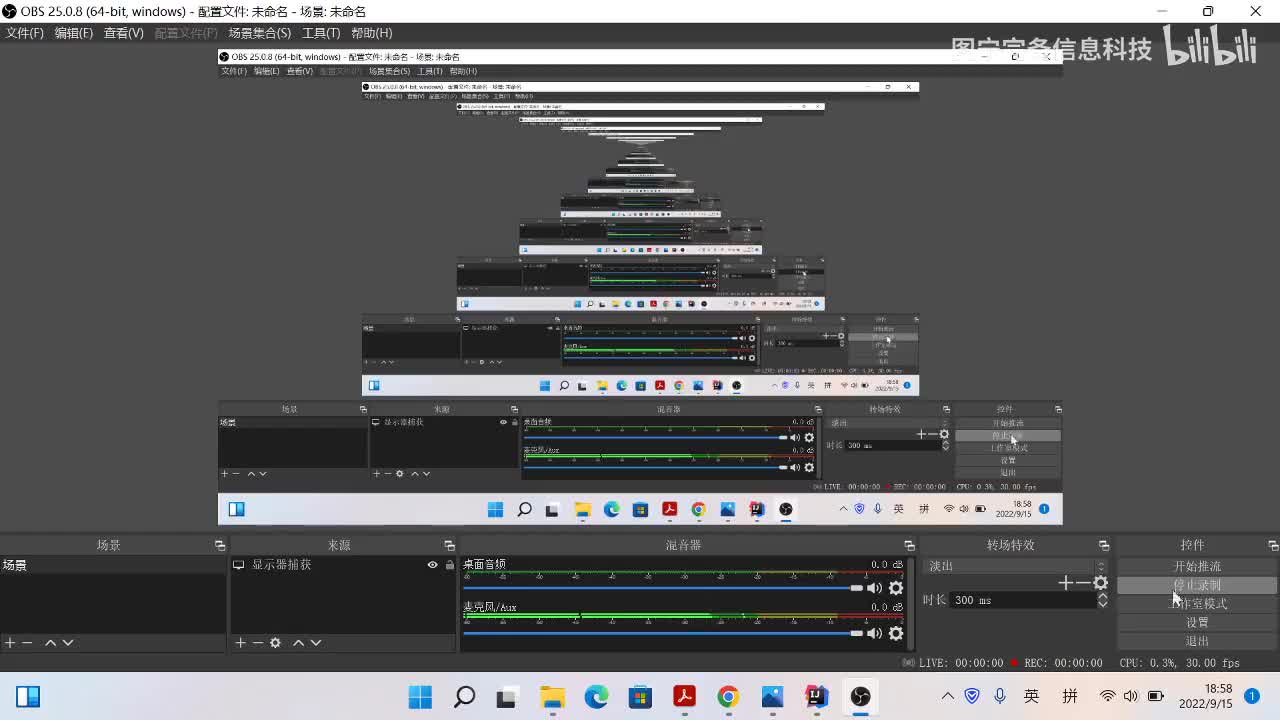Click the 时长 duration input field
1280x720 pixels.
point(1022,600)
